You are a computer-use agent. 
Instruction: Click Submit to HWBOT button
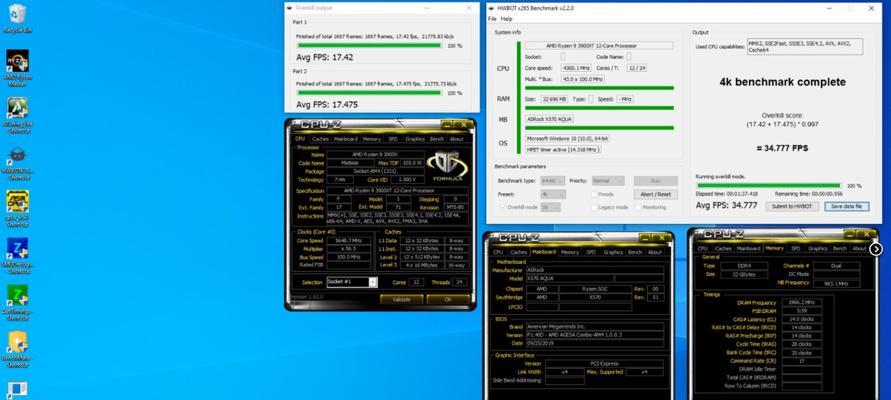[792, 206]
